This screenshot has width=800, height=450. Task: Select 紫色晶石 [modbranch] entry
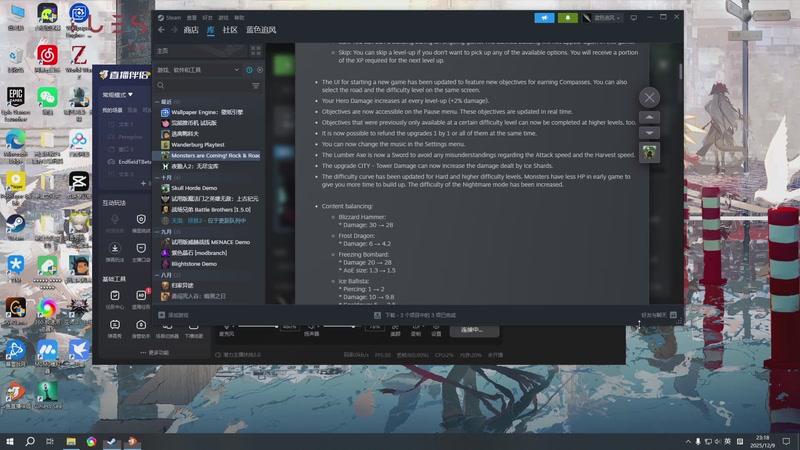pos(209,253)
